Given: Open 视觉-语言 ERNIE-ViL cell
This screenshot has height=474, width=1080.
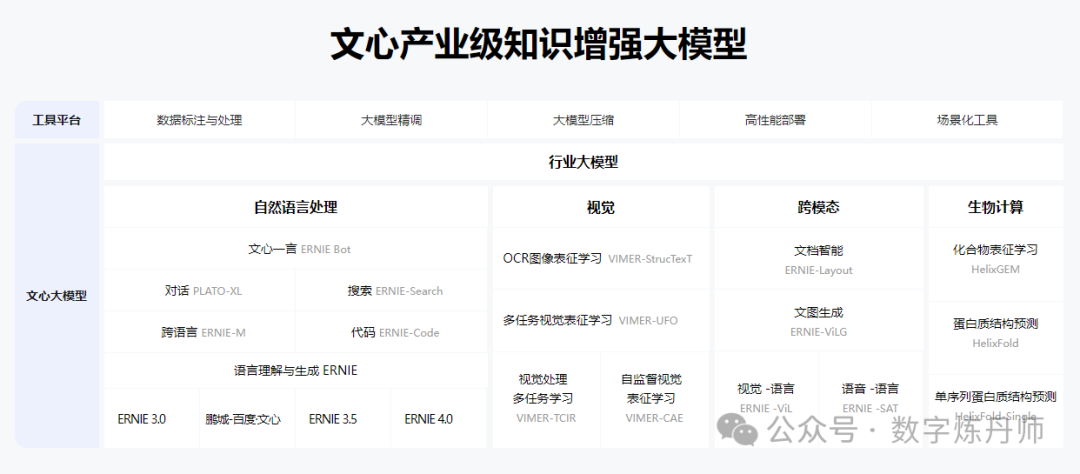Looking at the screenshot, I should 766,400.
